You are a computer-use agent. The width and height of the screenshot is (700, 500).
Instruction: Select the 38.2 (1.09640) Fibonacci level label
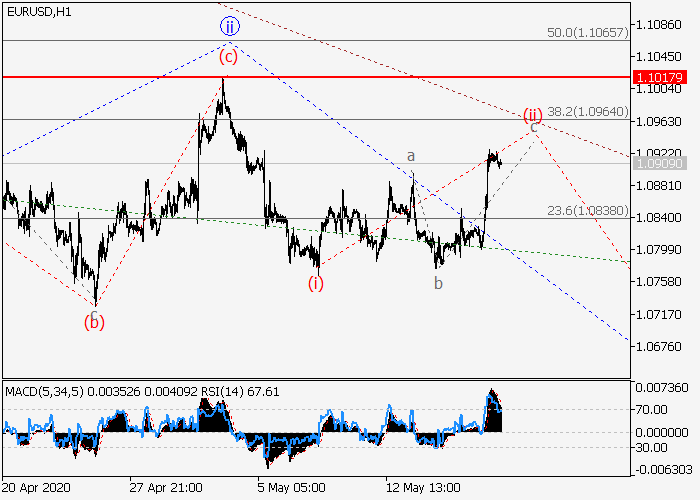click(x=588, y=112)
